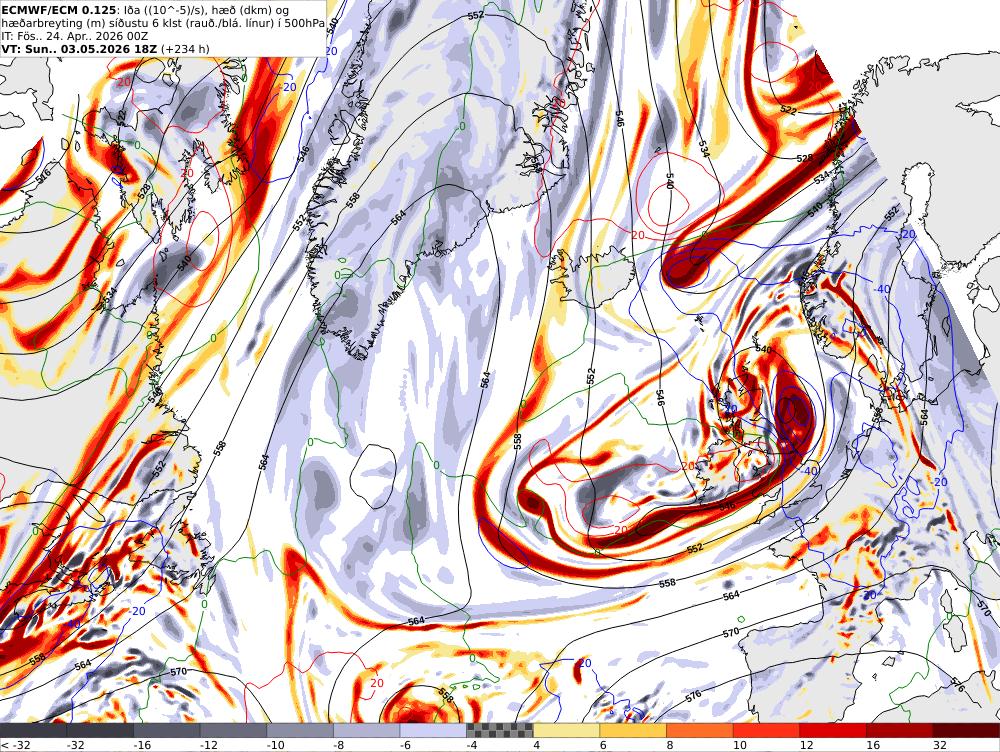Click the '-6' legend label

coord(406,745)
